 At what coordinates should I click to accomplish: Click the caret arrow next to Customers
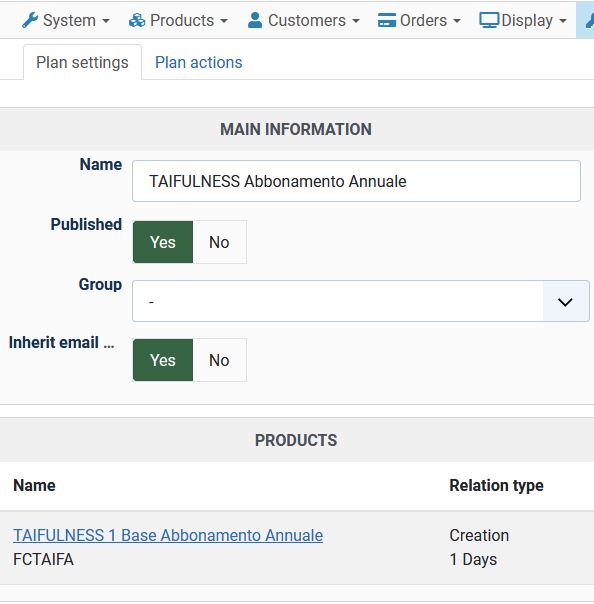[356, 21]
